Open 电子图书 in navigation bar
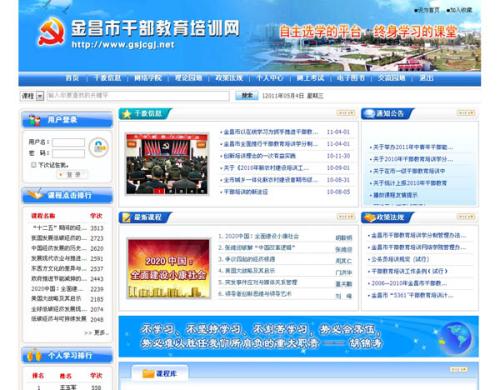500x390 pixels. [x=351, y=78]
